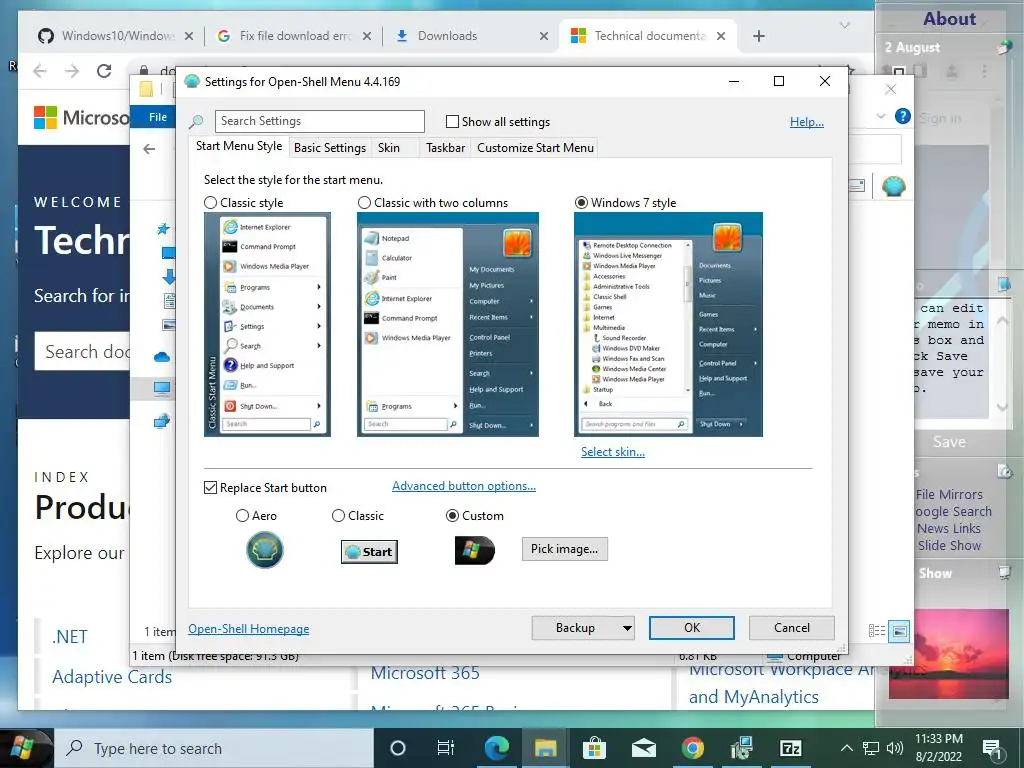Click the Explorer back arrow
The width and height of the screenshot is (1024, 768).
tap(150, 149)
